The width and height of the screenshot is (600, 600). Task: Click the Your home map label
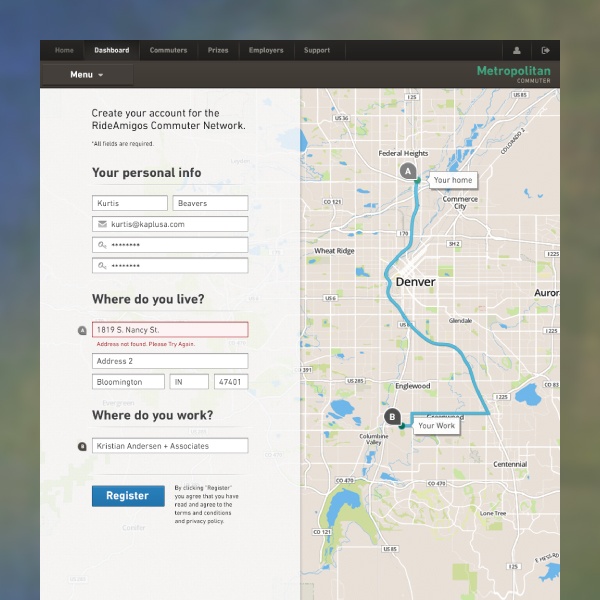[452, 181]
